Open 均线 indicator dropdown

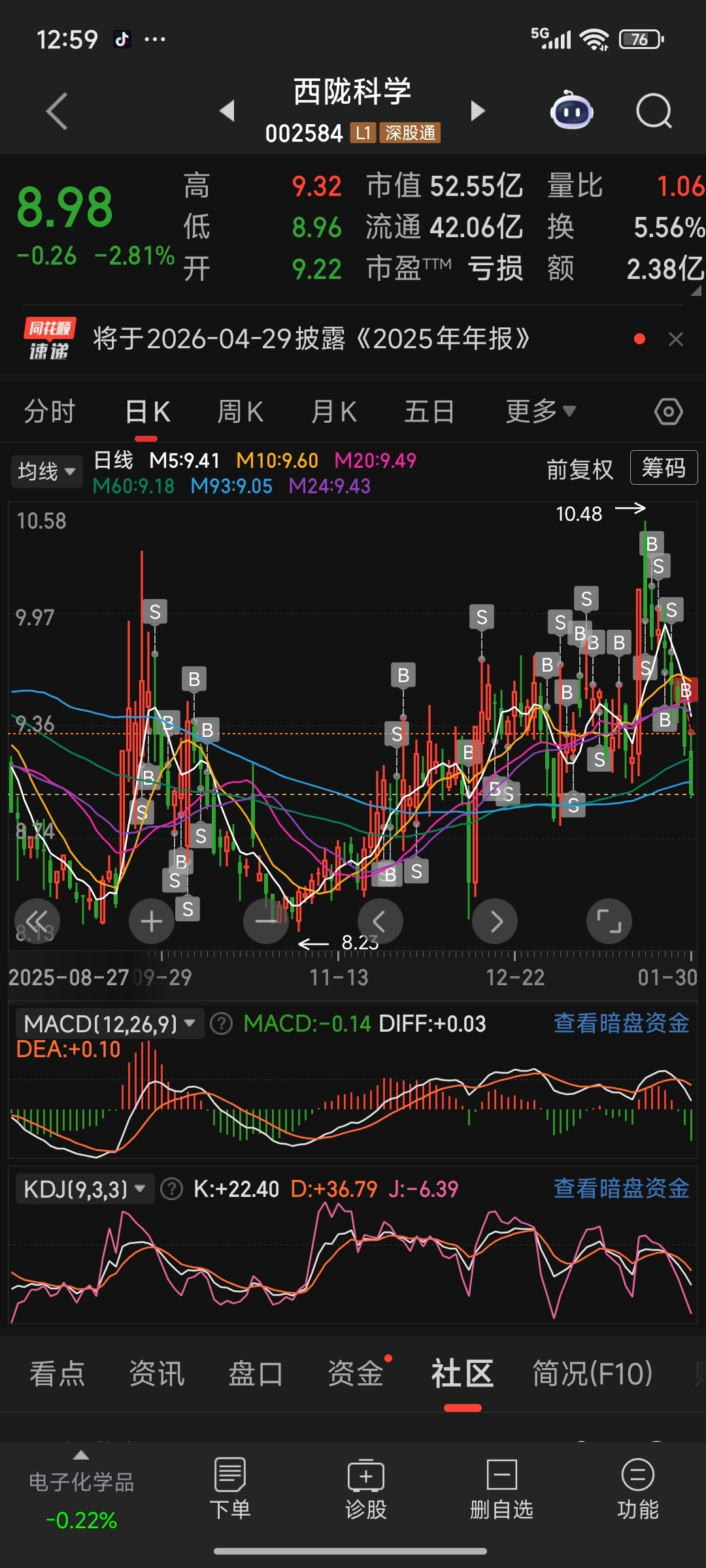coord(46,471)
